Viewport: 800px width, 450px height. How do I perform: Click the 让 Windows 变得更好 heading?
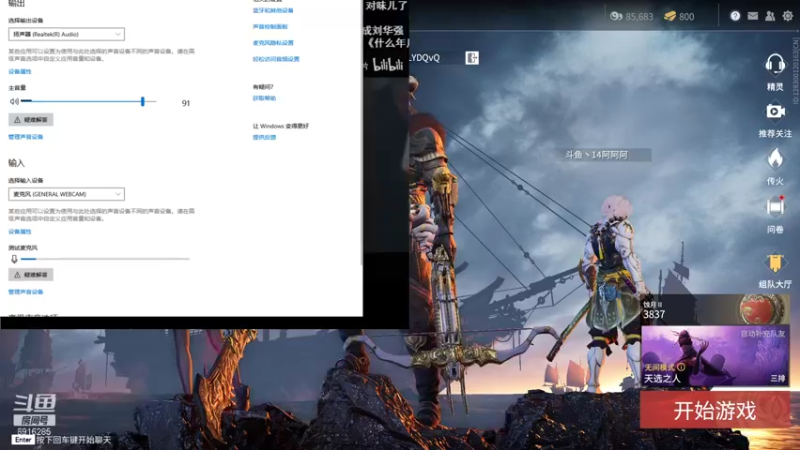click(x=281, y=126)
